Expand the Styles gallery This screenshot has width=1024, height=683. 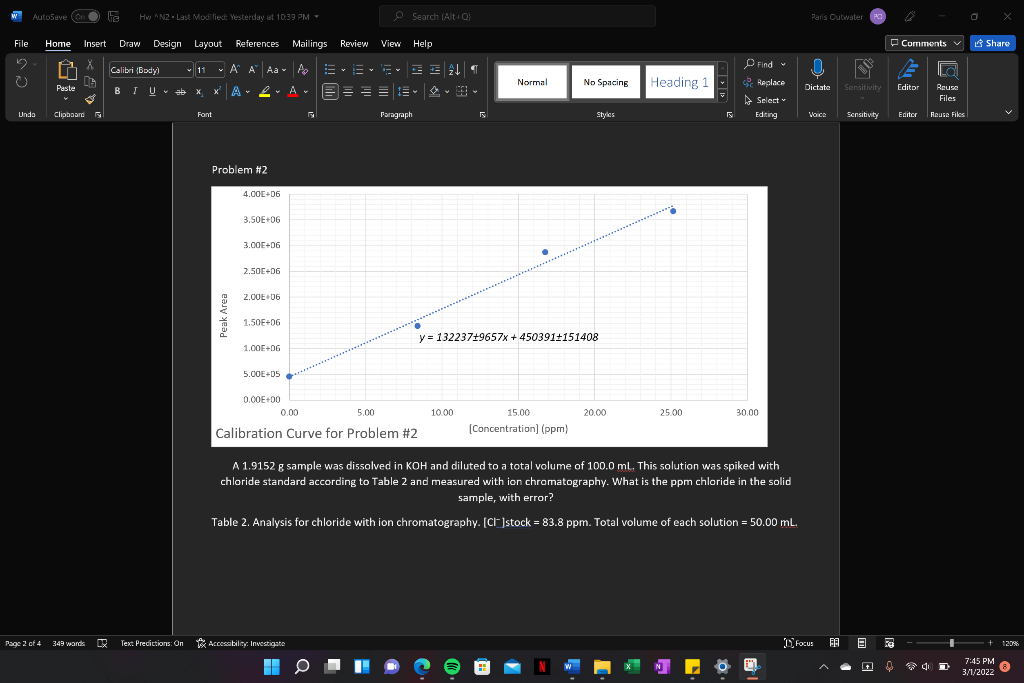click(x=722, y=95)
